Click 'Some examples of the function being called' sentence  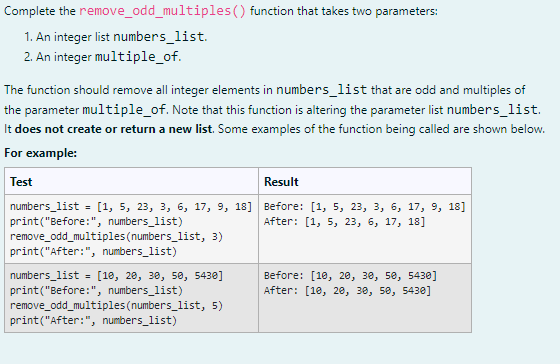coord(381,129)
